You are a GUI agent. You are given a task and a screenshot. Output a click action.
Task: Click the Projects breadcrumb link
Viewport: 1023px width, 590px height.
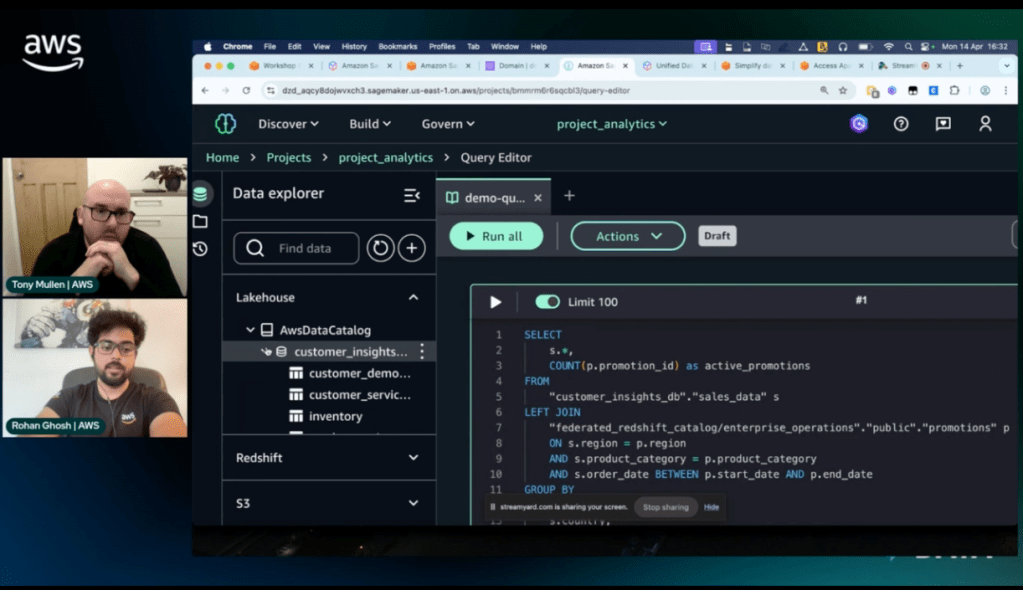(x=288, y=157)
